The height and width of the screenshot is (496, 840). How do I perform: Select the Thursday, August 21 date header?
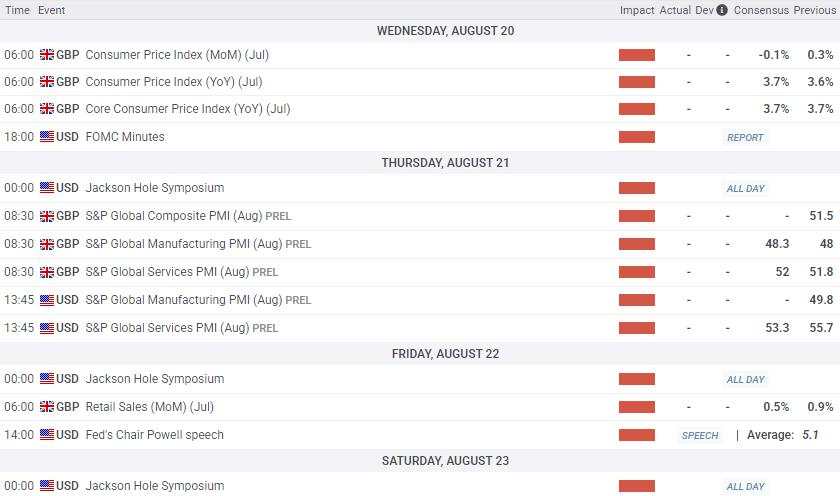(x=446, y=163)
